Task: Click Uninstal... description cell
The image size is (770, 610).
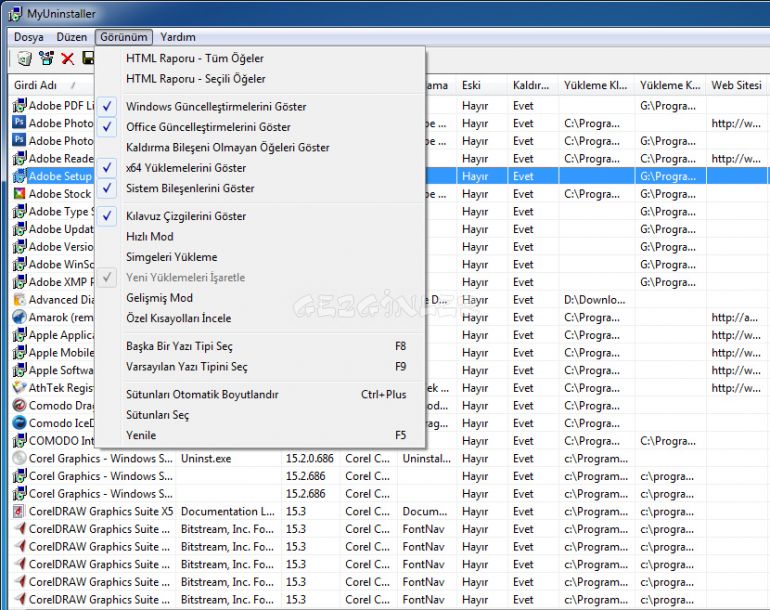Action: pyautogui.click(x=426, y=458)
